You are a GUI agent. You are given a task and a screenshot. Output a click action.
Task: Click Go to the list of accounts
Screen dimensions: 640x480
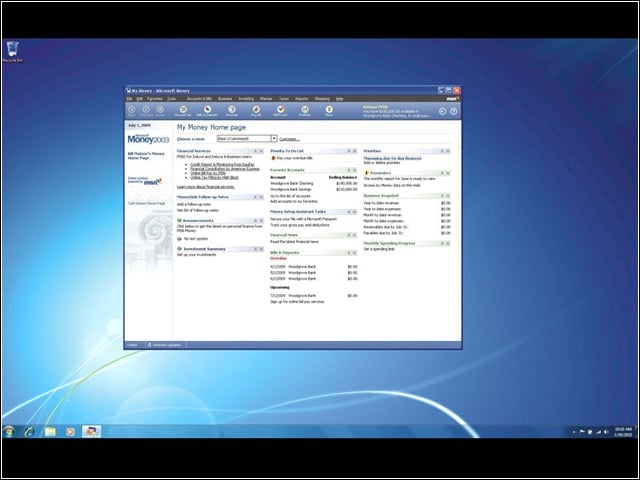(290, 196)
